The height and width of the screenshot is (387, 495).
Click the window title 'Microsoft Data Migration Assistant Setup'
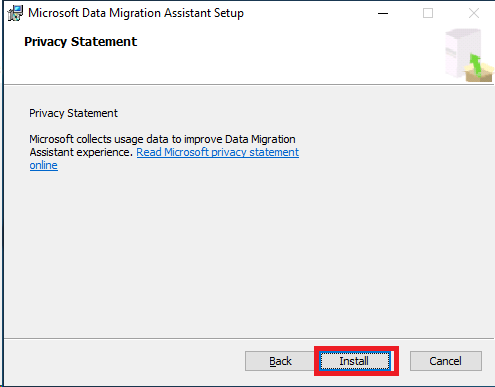tap(136, 13)
